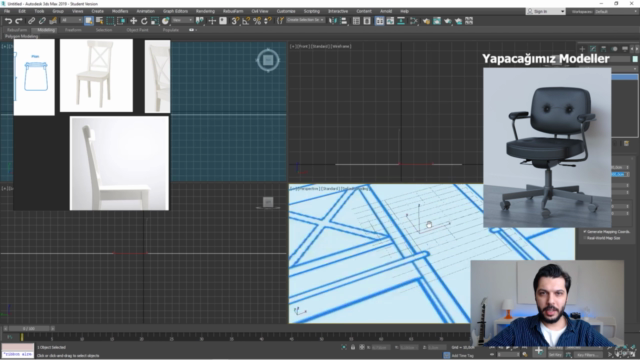
Task: Open the Render Setup teapot icon
Action: coord(426,21)
